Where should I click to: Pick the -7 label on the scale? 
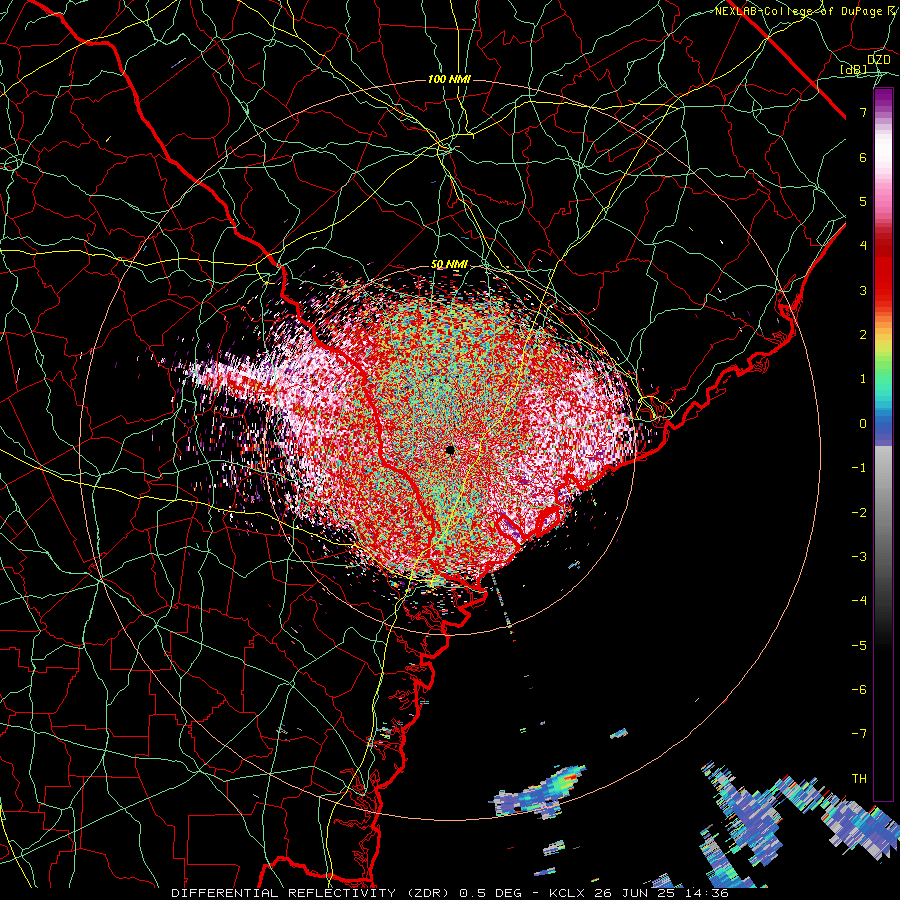click(859, 734)
